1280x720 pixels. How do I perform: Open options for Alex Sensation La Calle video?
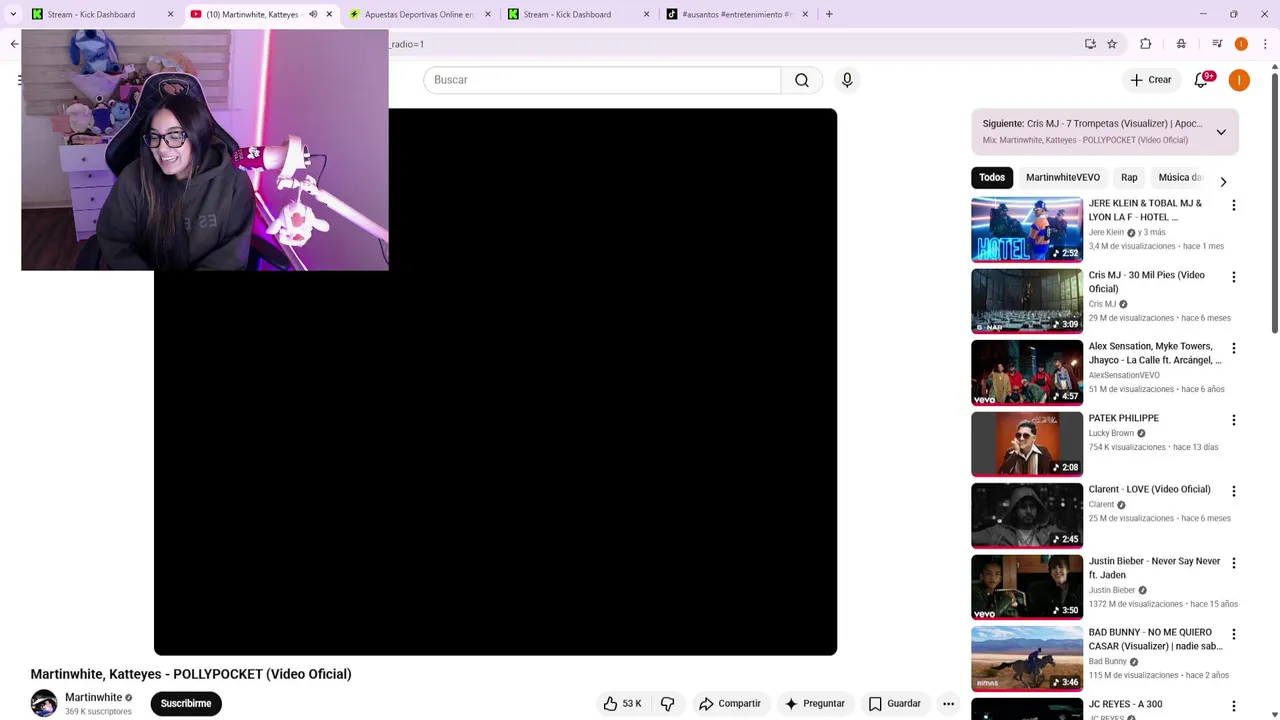[x=1233, y=348]
